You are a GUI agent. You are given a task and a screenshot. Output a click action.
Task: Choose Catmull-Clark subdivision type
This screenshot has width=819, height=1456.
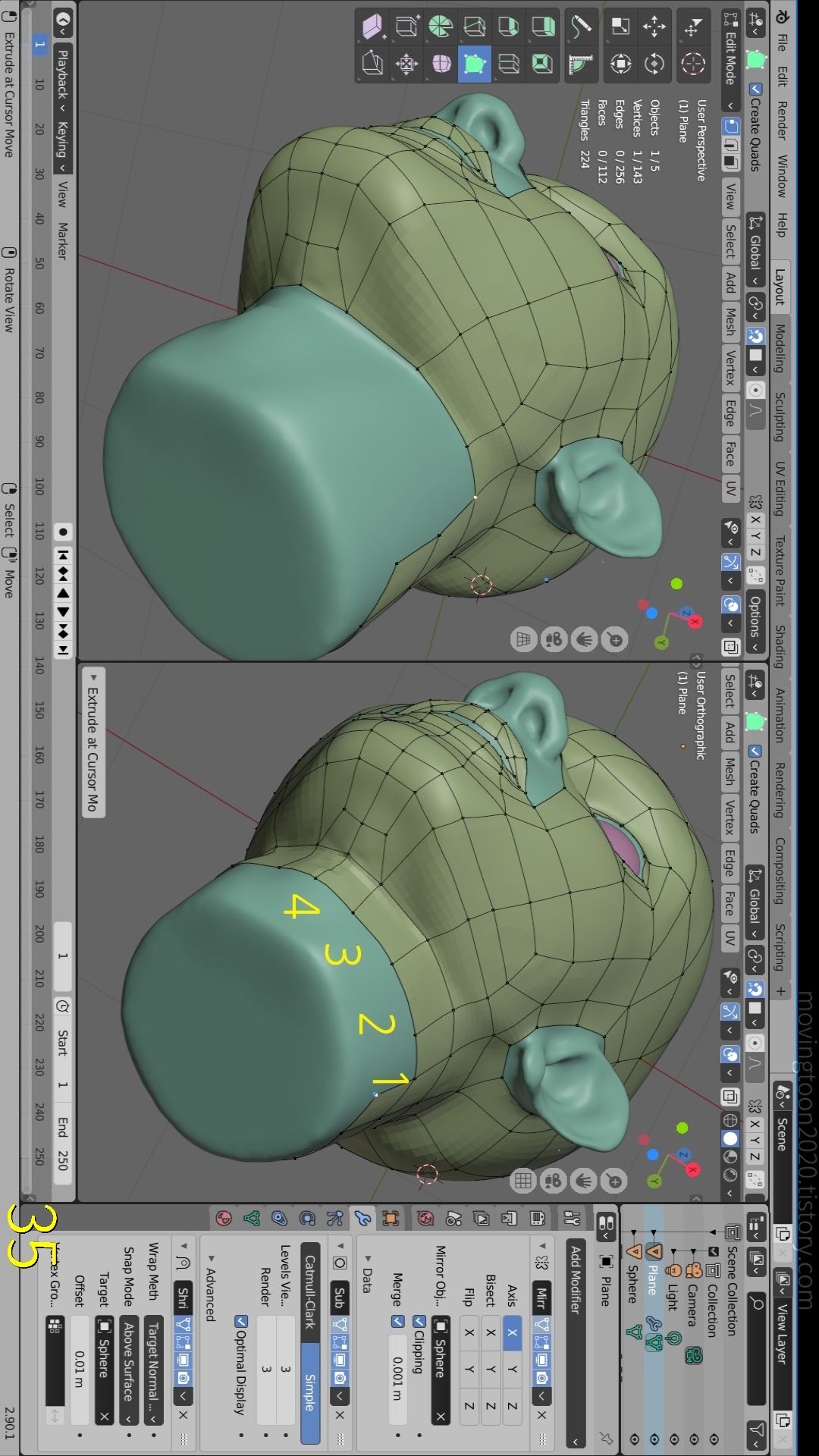(x=309, y=1291)
